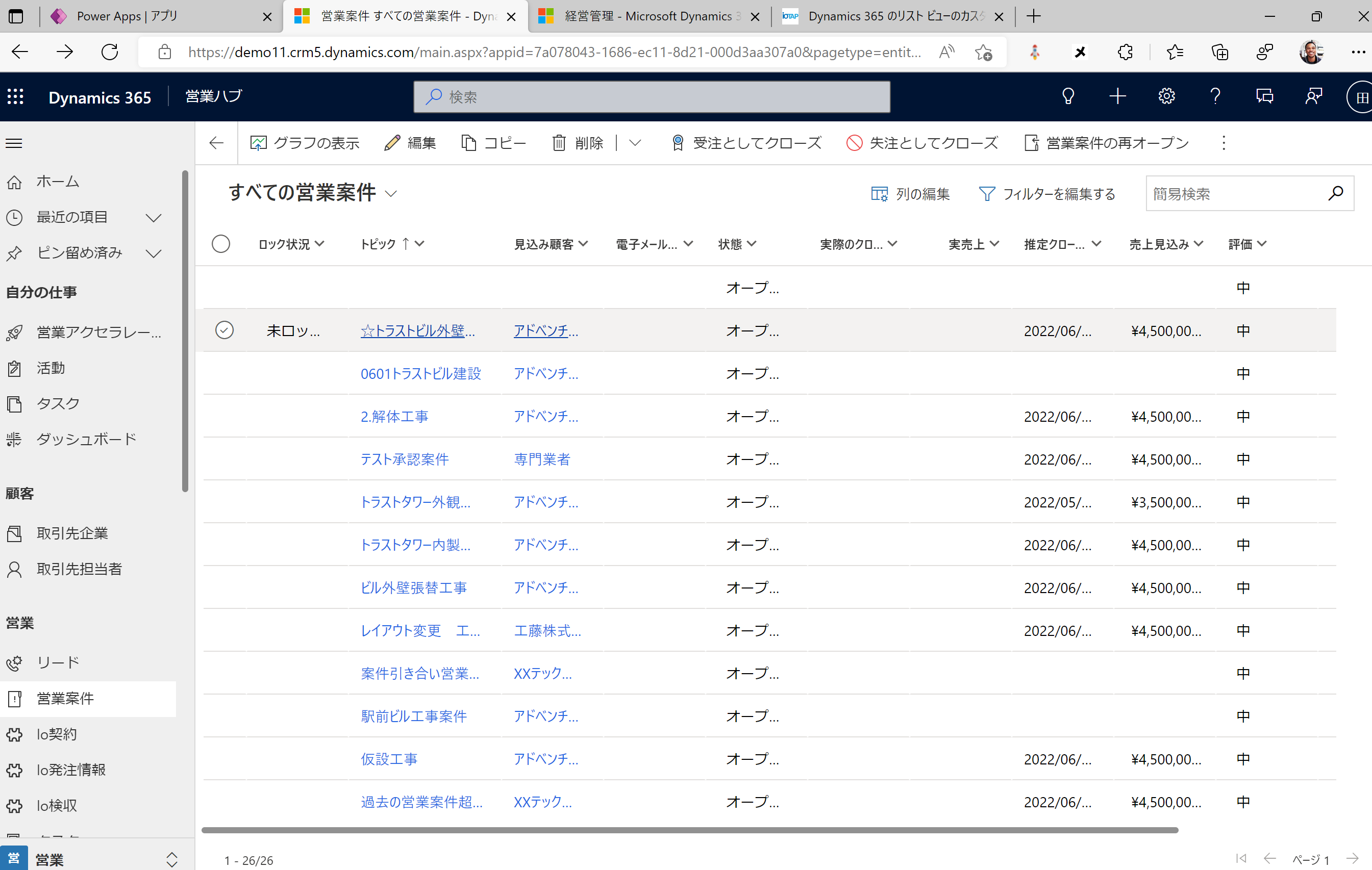Collapse the sidebar with hamburger menu icon
1372x870 pixels.
[x=14, y=143]
